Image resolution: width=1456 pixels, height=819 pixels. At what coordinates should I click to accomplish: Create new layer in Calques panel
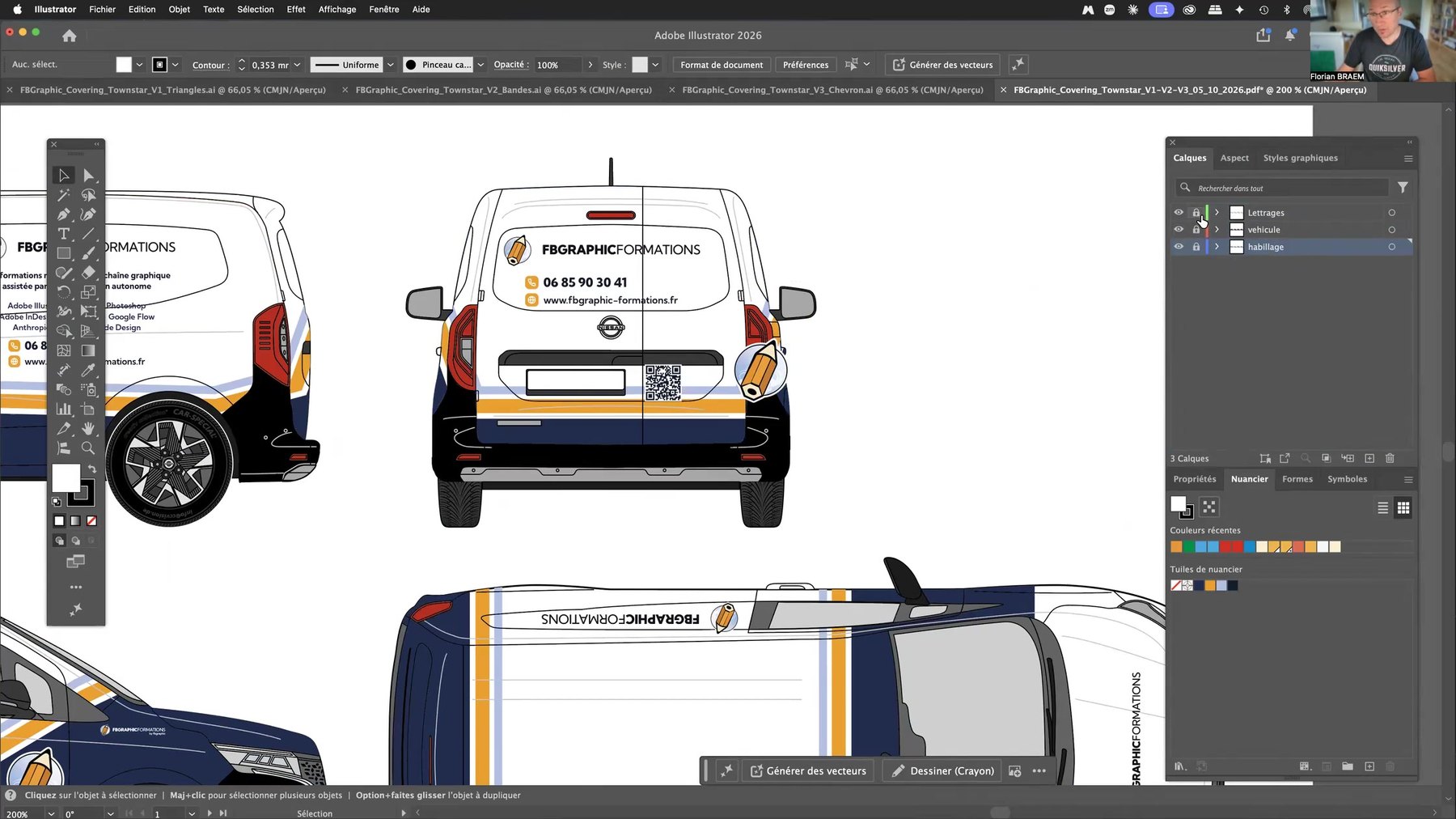click(1369, 458)
